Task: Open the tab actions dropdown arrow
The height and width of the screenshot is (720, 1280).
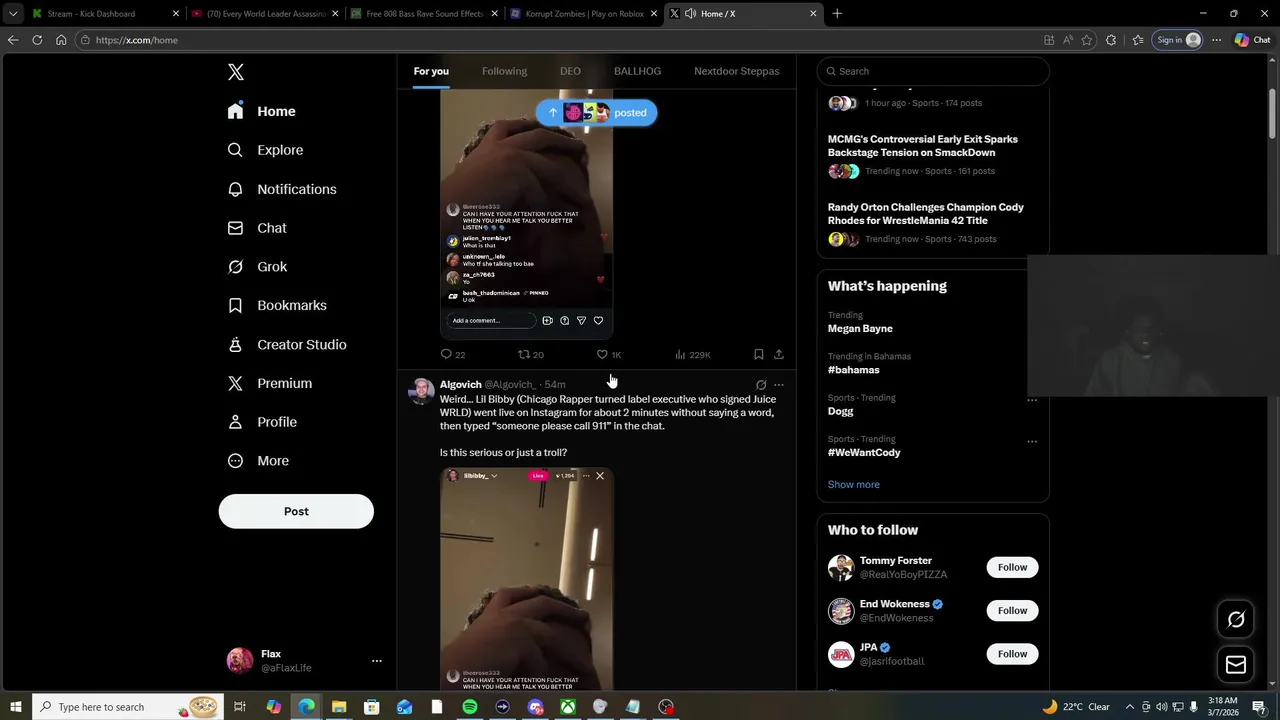Action: coord(12,14)
